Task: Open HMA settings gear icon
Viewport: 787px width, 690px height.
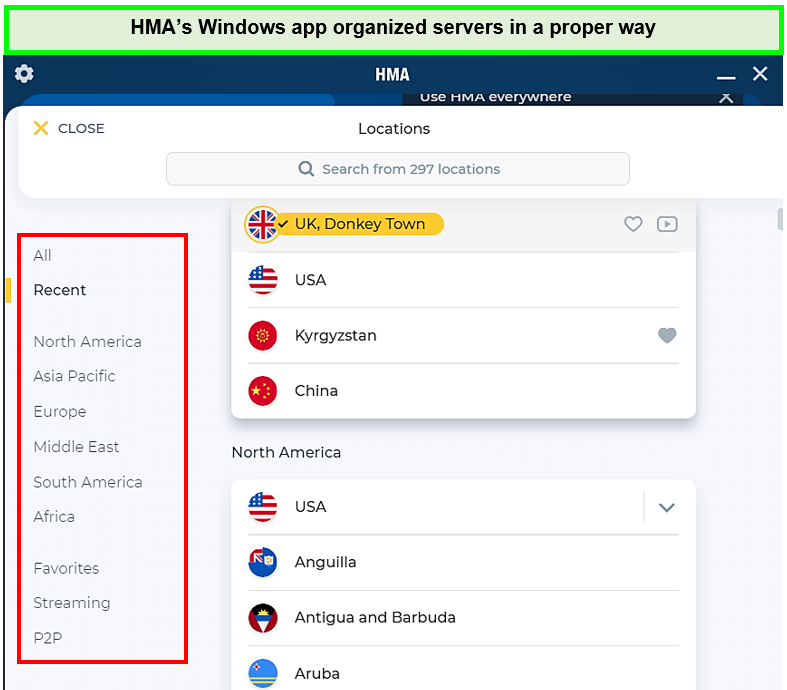Action: tap(24, 74)
